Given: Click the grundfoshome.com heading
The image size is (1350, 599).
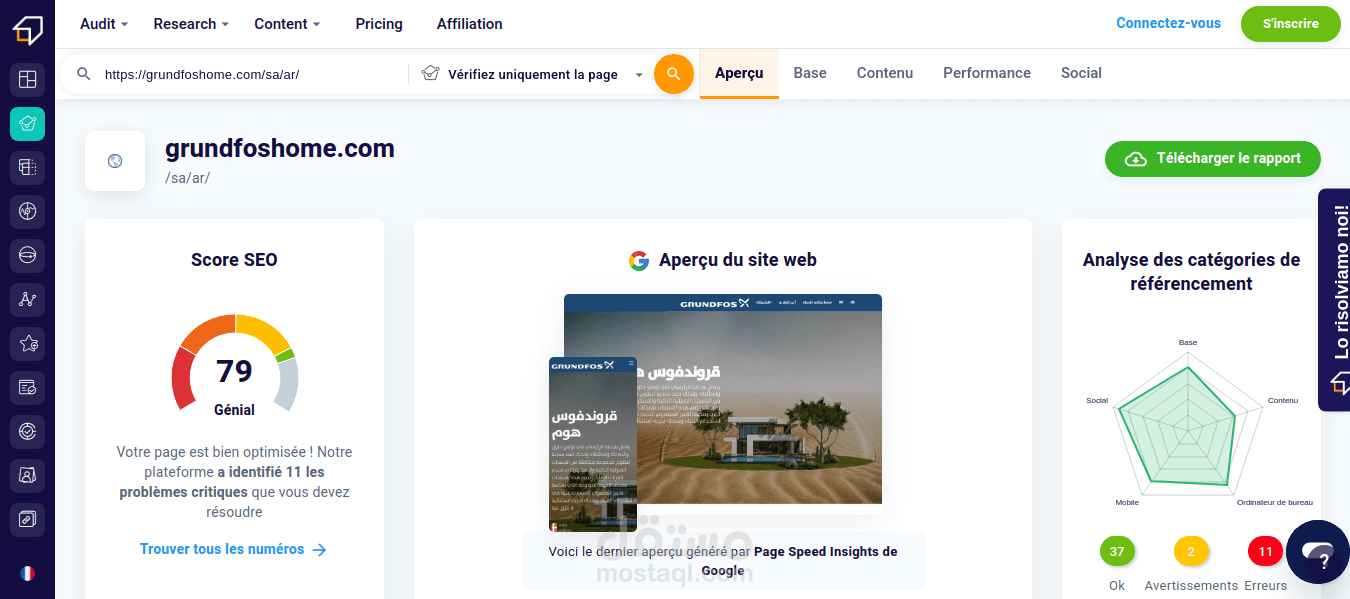Looking at the screenshot, I should (x=280, y=149).
